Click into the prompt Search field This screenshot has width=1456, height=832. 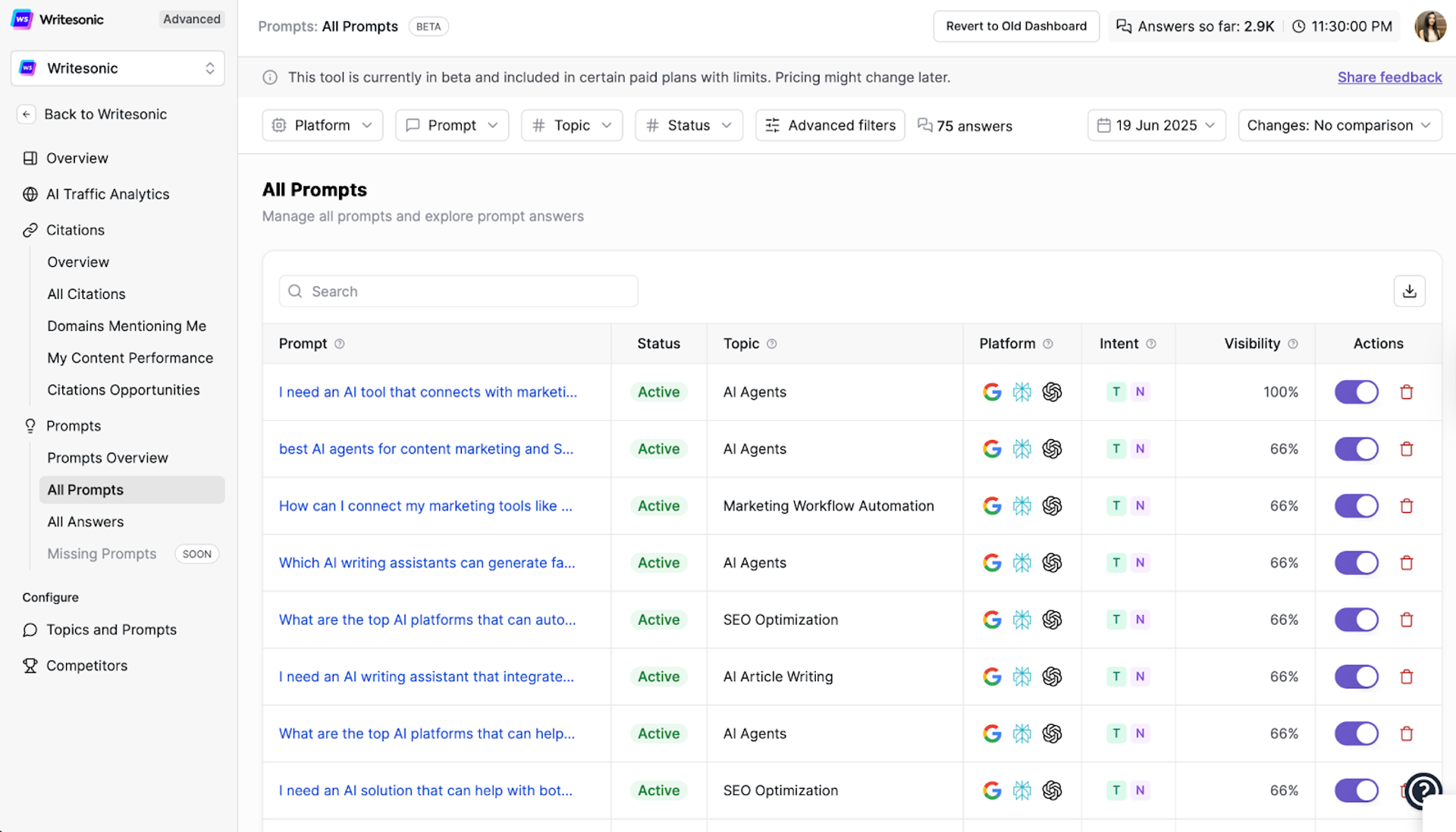coord(458,291)
